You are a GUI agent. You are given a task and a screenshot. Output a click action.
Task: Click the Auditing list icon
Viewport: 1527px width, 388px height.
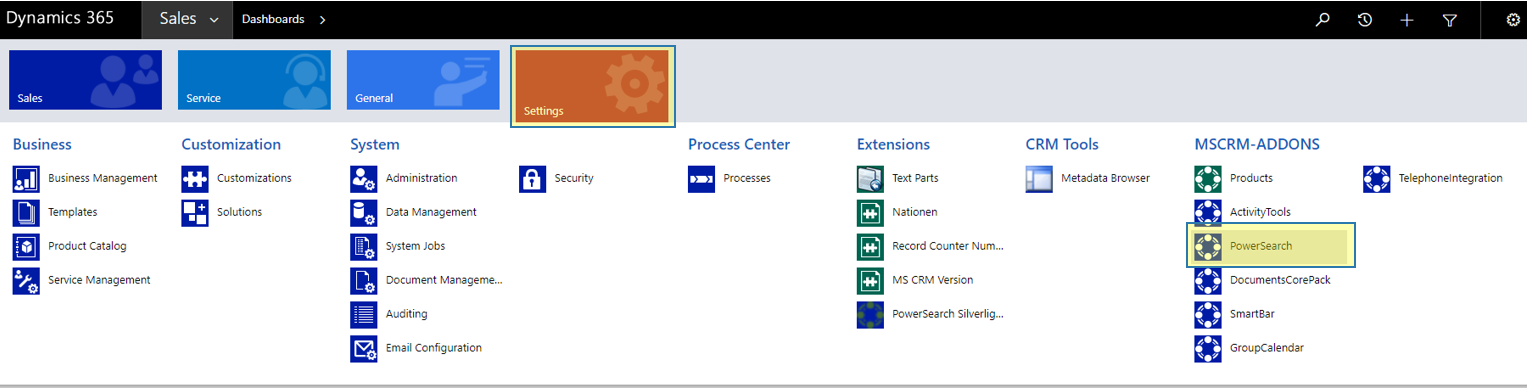tap(364, 315)
